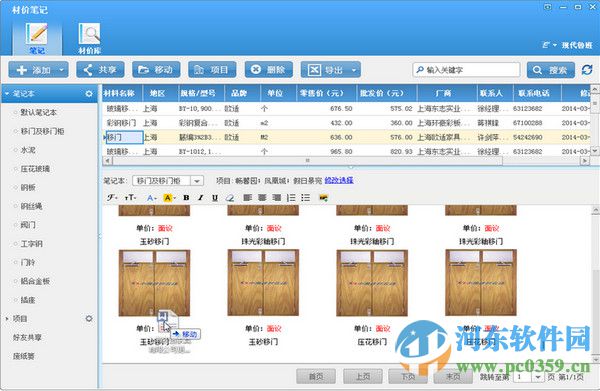The height and width of the screenshot is (391, 600).
Task: Align text left
Action: [248, 198]
